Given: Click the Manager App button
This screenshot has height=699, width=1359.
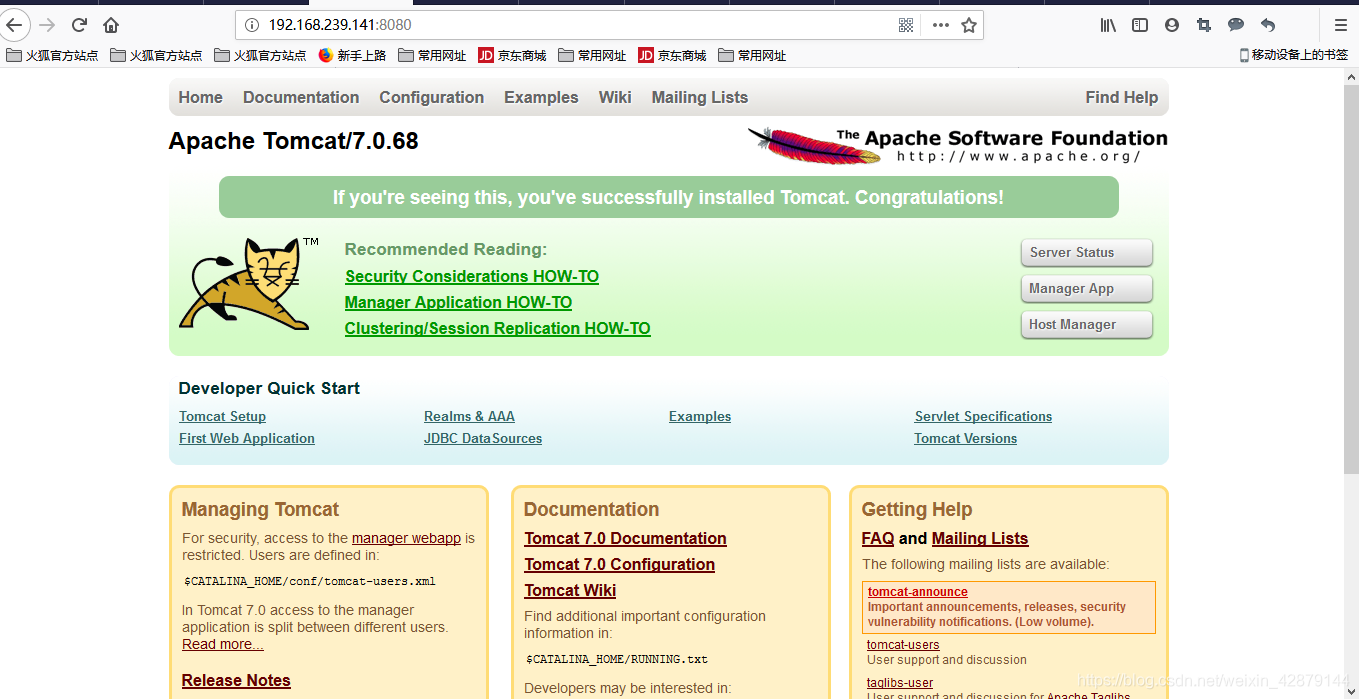Looking at the screenshot, I should pos(1086,288).
